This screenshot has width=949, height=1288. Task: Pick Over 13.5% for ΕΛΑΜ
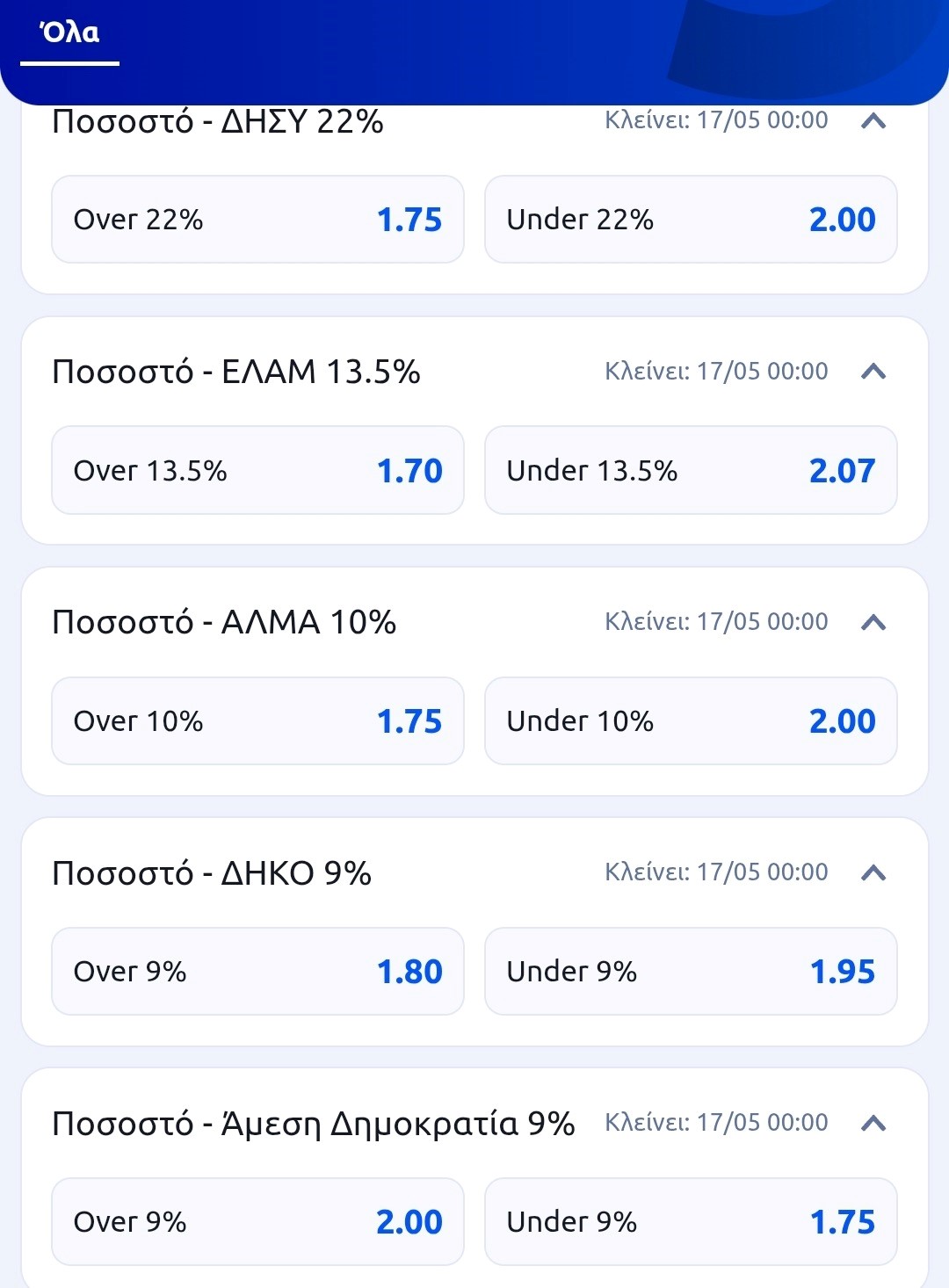coord(257,470)
